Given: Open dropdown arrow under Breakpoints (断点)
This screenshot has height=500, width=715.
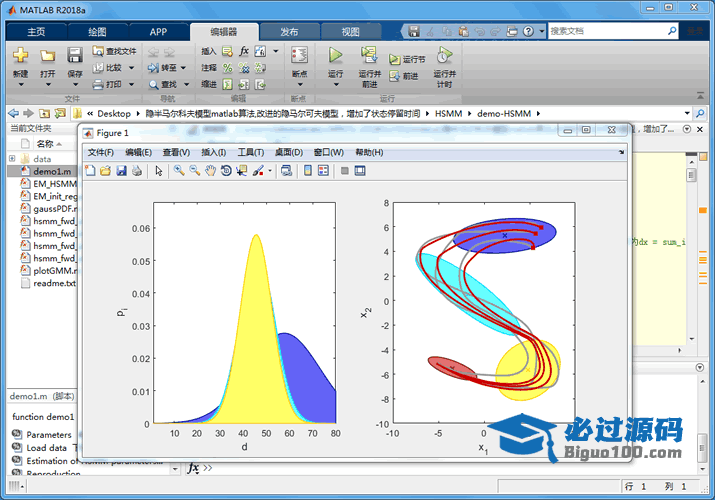Looking at the screenshot, I should pos(300,84).
